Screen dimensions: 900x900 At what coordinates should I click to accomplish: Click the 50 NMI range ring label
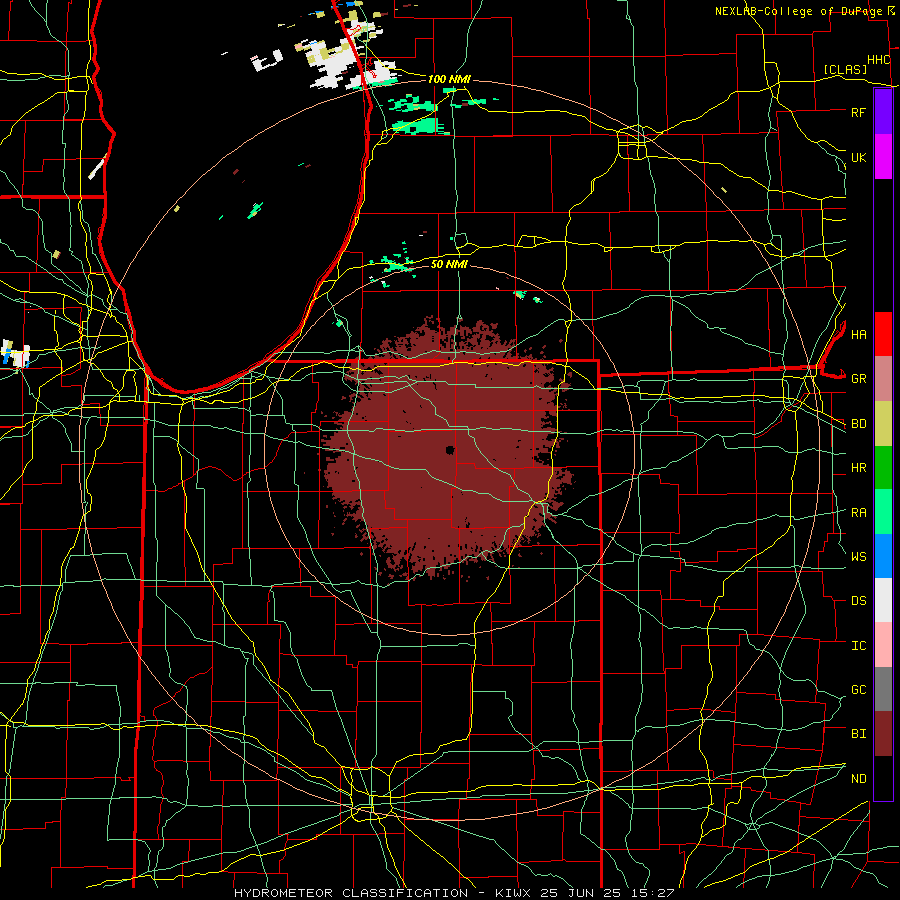[x=449, y=264]
